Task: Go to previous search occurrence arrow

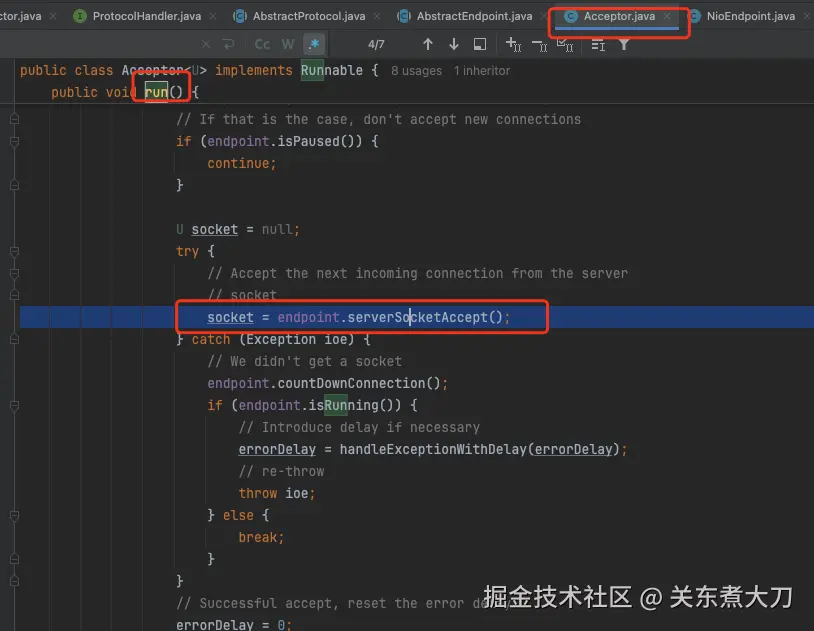Action: click(x=428, y=45)
